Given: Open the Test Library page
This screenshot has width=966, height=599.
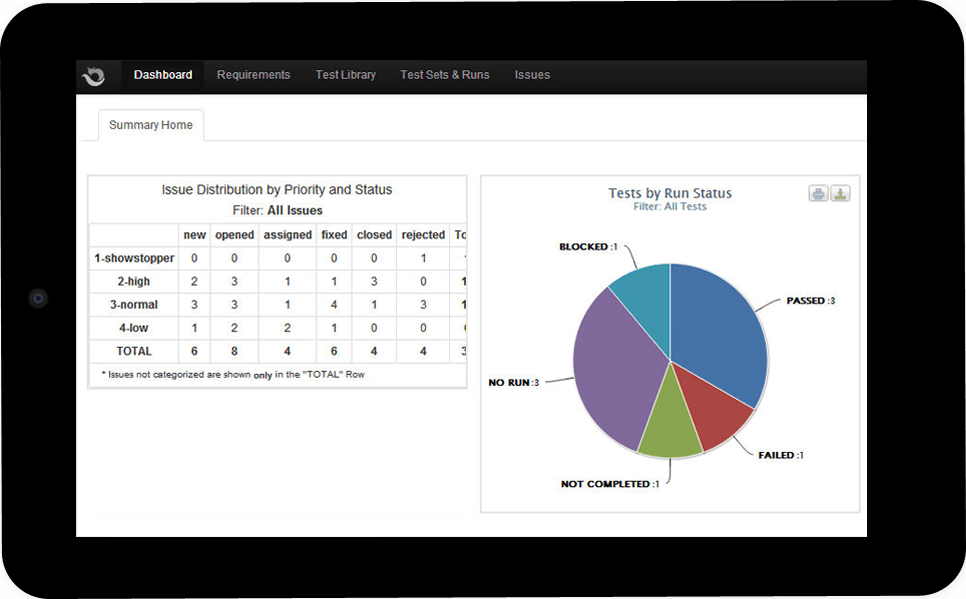Looking at the screenshot, I should point(345,75).
